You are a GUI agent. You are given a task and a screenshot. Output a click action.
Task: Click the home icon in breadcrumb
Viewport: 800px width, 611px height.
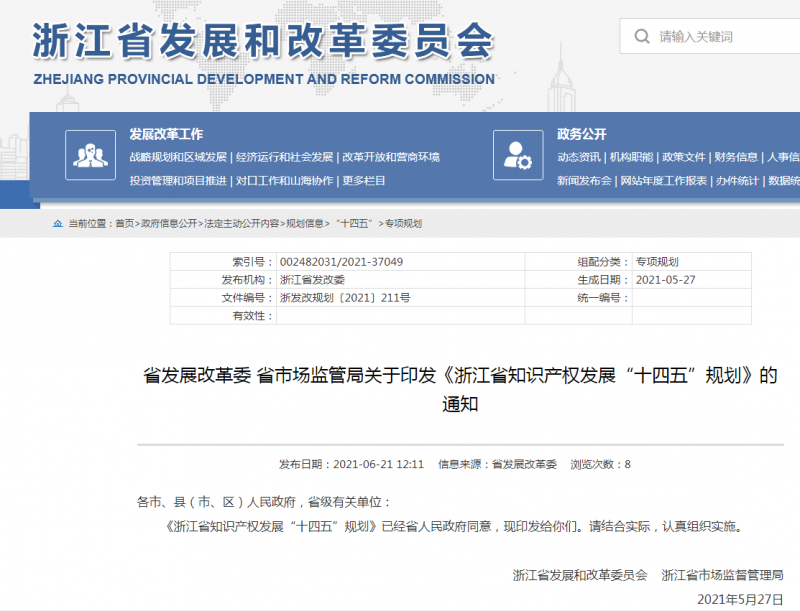[58, 224]
